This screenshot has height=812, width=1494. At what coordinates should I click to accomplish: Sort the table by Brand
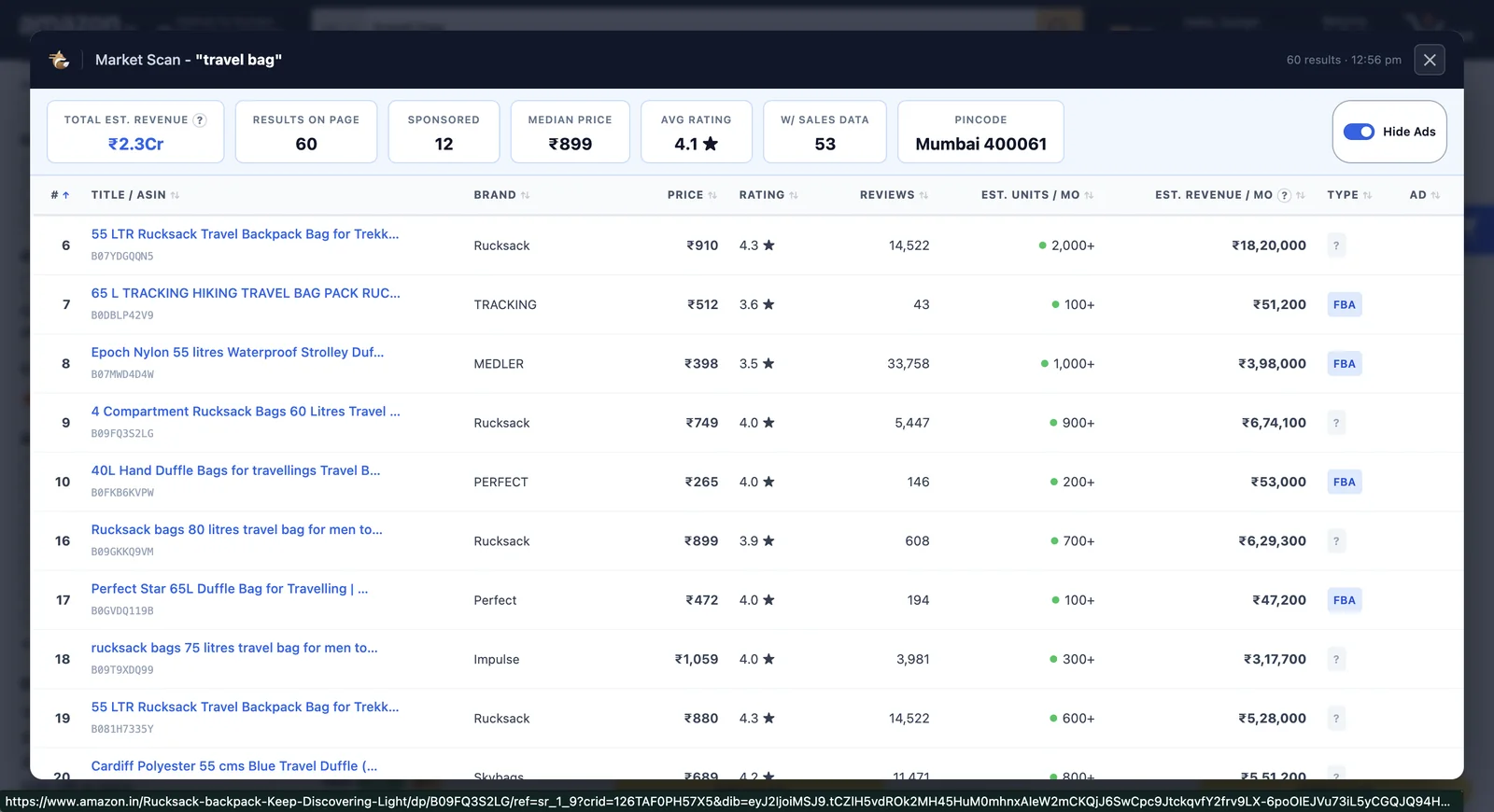[x=501, y=195]
